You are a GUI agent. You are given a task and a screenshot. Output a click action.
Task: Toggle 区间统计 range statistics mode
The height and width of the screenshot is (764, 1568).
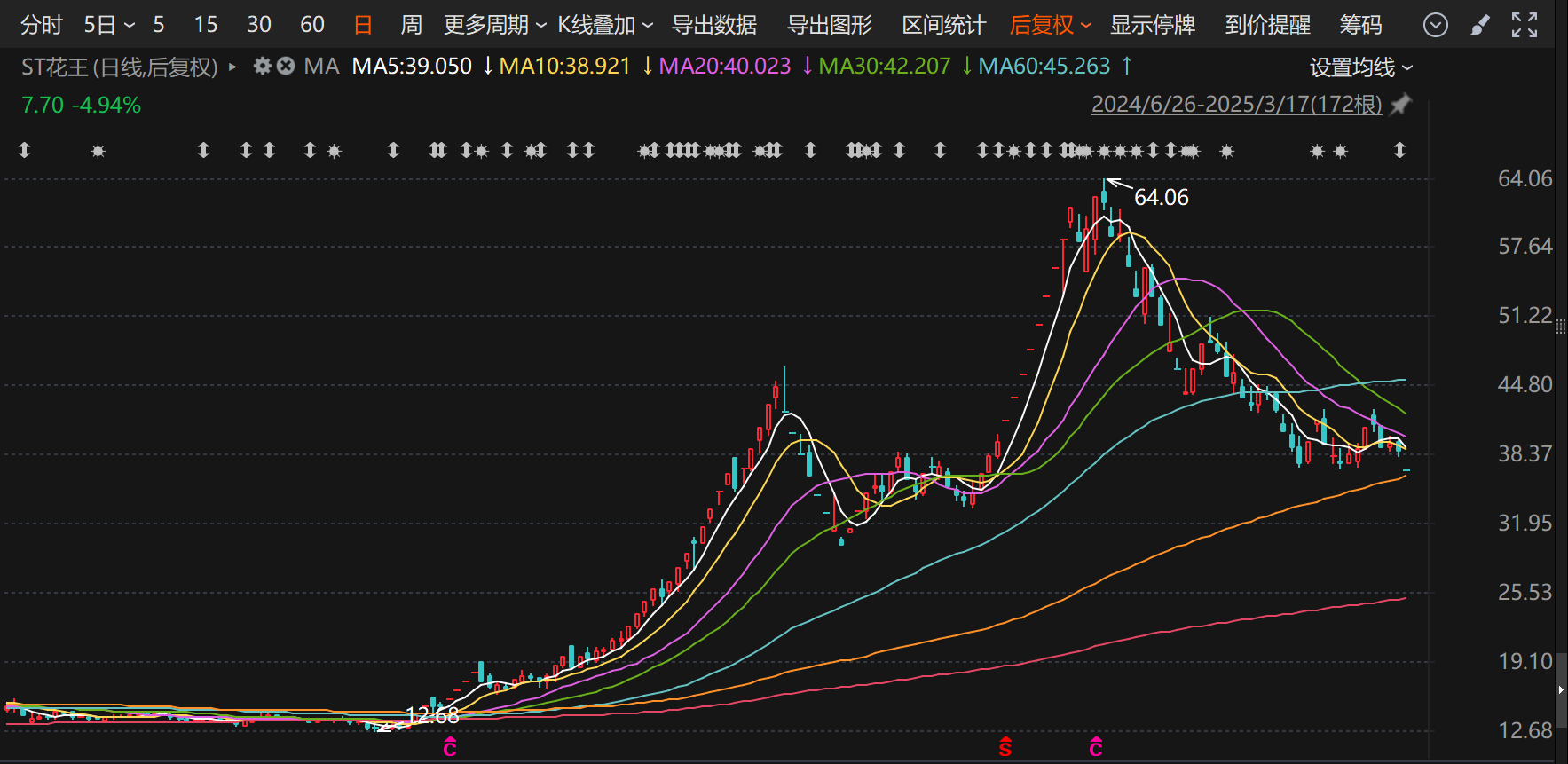pyautogui.click(x=943, y=26)
